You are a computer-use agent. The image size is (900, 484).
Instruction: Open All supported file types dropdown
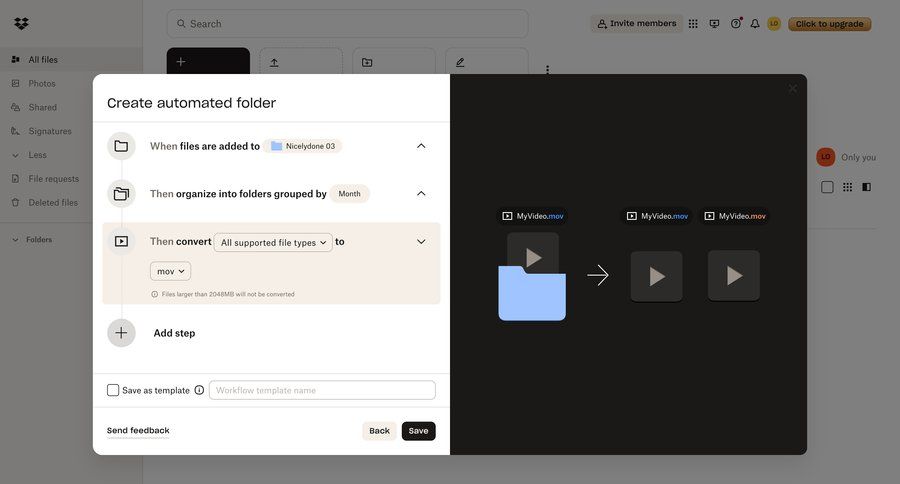(273, 242)
